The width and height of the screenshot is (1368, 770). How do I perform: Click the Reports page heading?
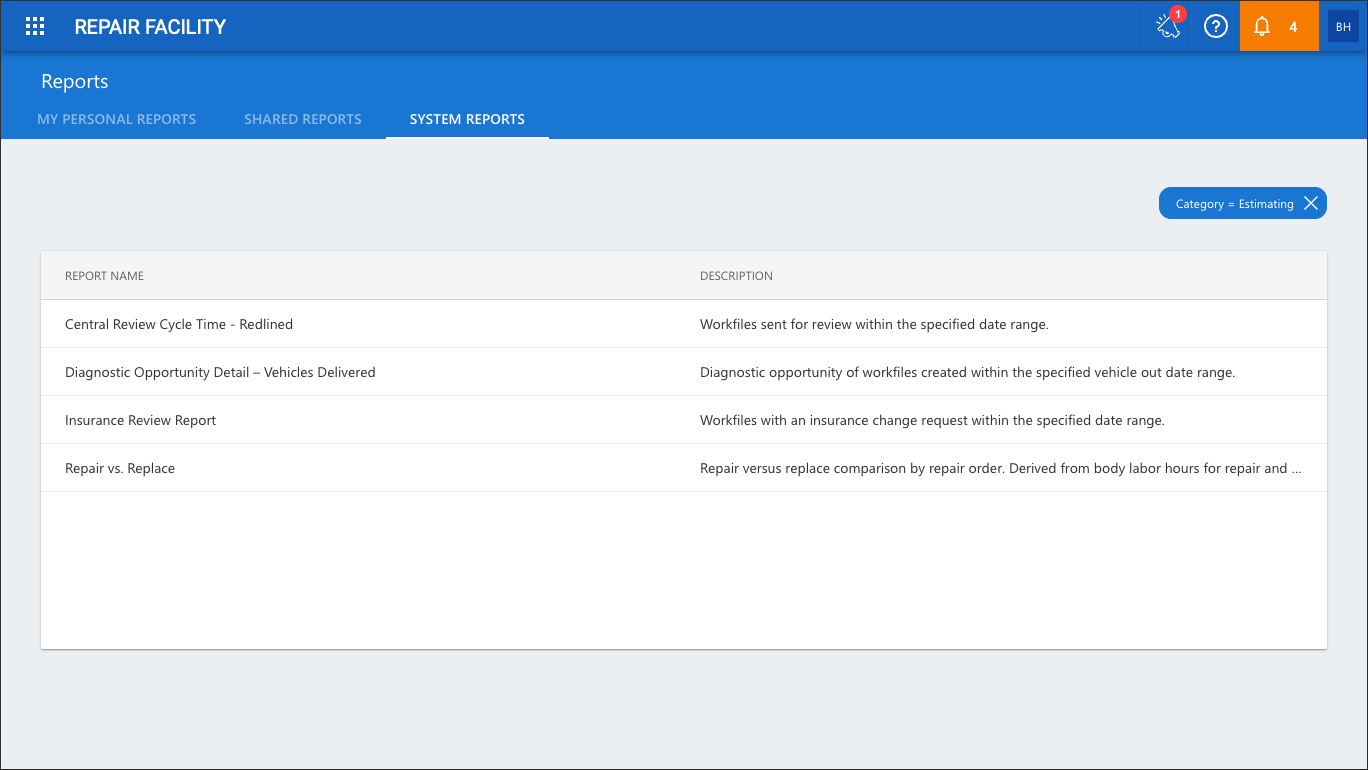75,82
